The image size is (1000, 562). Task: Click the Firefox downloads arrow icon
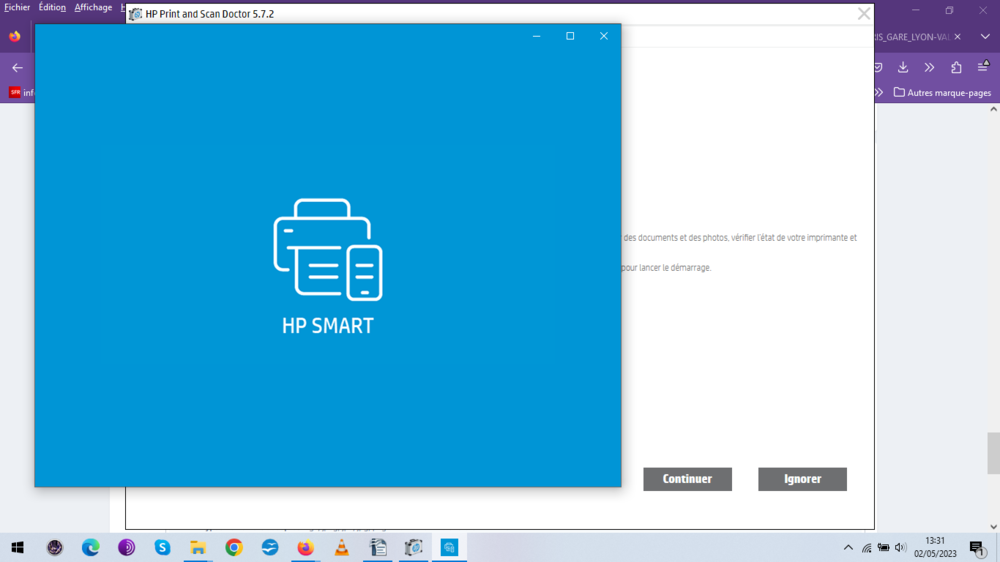point(903,67)
